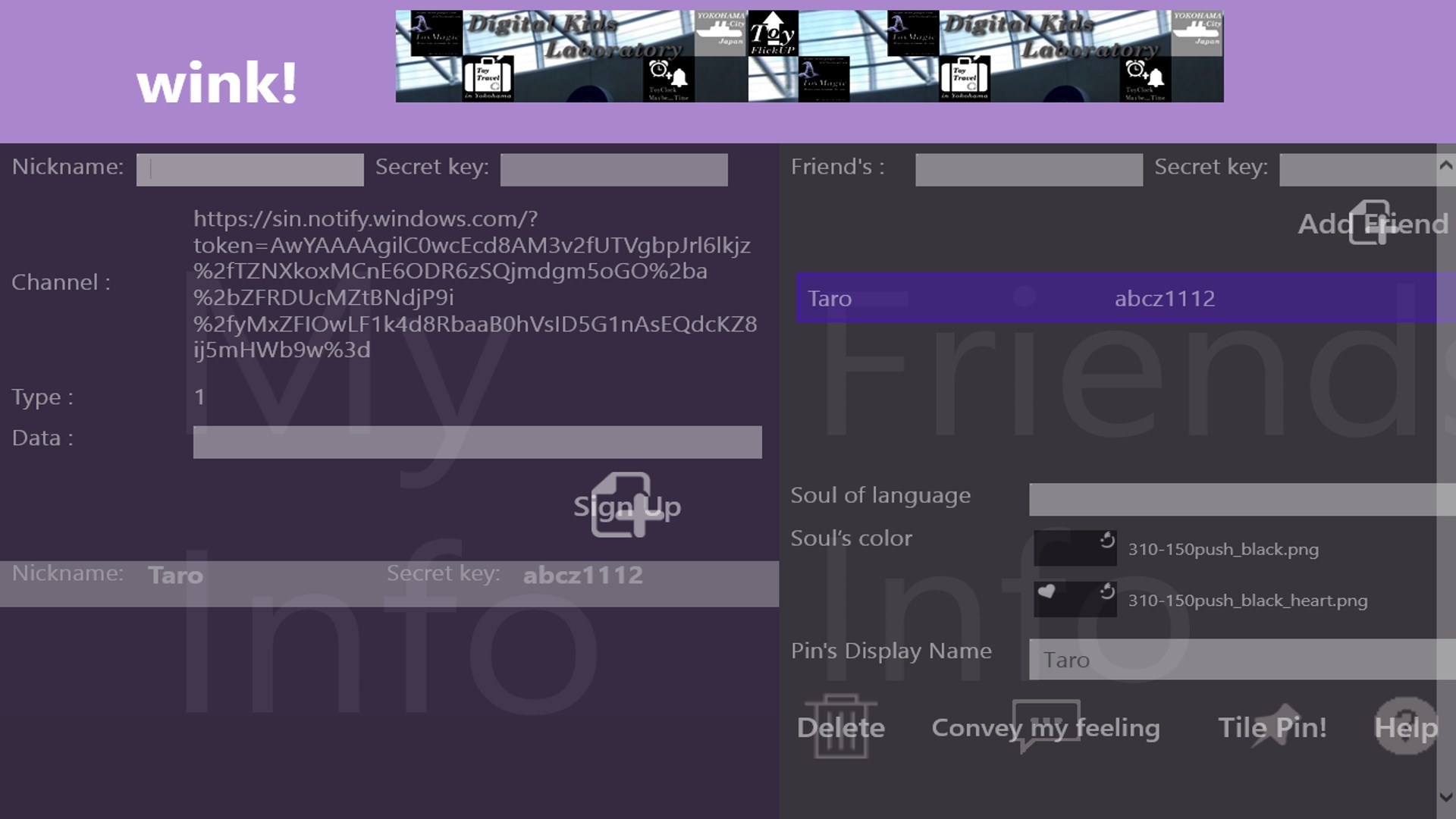Click the Data input text field
This screenshot has width=1456, height=819.
click(x=477, y=441)
